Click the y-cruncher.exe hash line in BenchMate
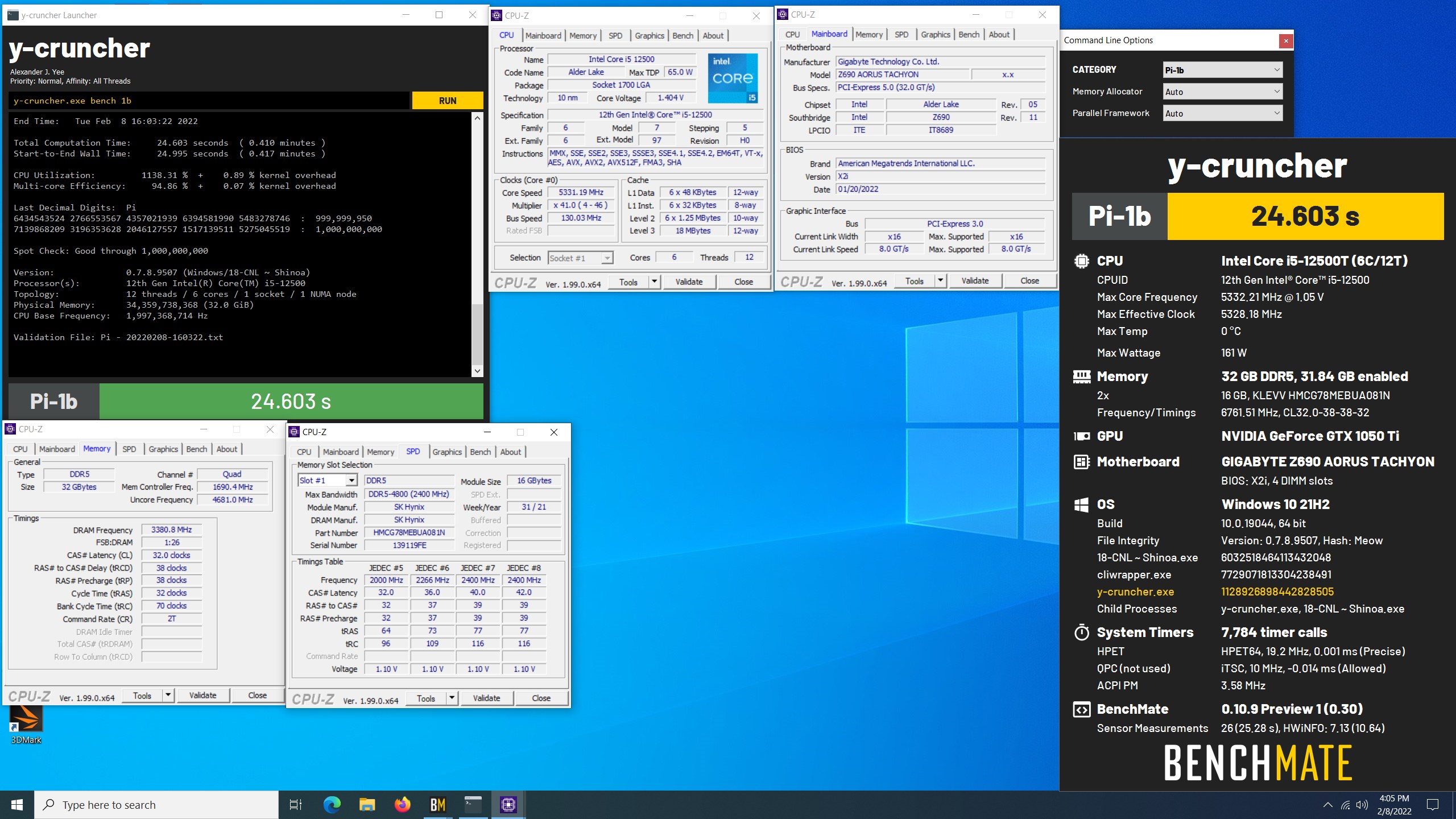This screenshot has width=1456, height=819. click(x=1215, y=591)
